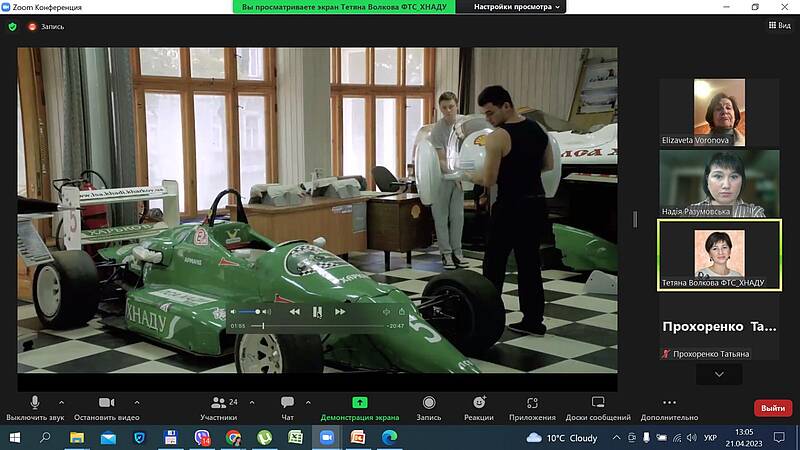Screen dimensions: 800x450
Task: Open Viber from taskbar
Action: point(203,438)
